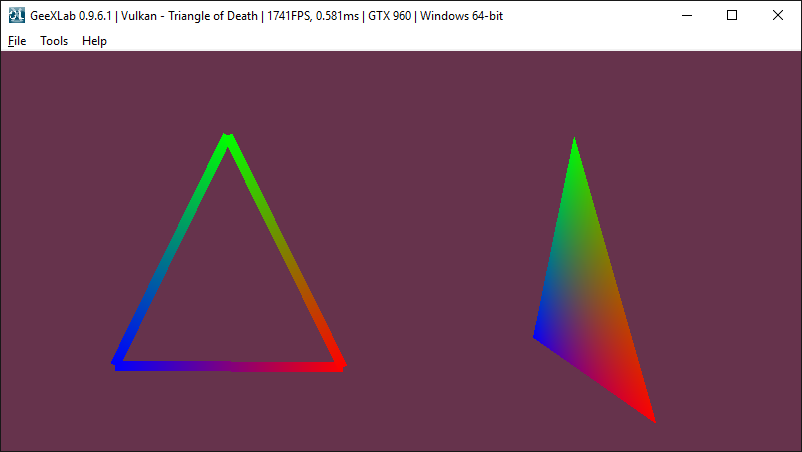
Task: Minimize the GeeXLab window
Action: (685, 15)
